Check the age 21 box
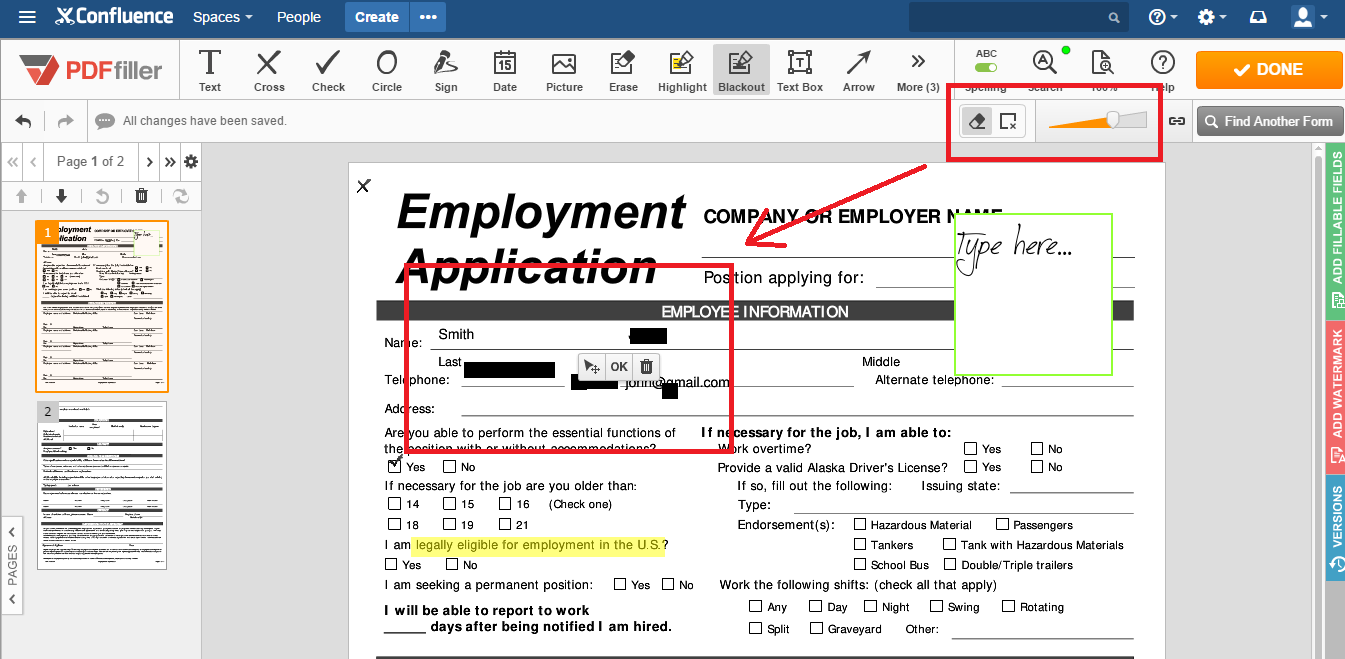The height and width of the screenshot is (659, 1345). [x=505, y=524]
